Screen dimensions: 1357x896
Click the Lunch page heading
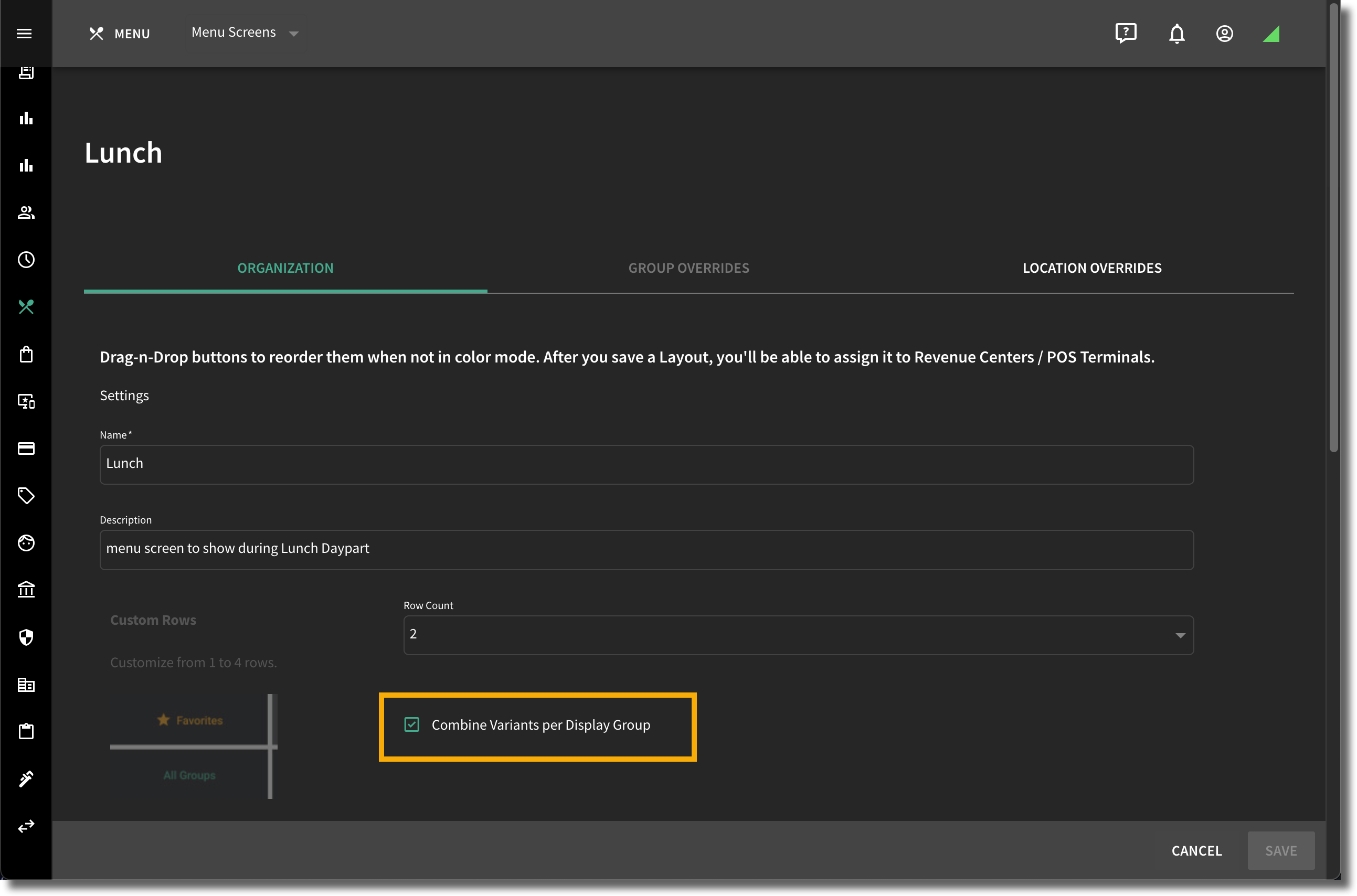pyautogui.click(x=123, y=153)
